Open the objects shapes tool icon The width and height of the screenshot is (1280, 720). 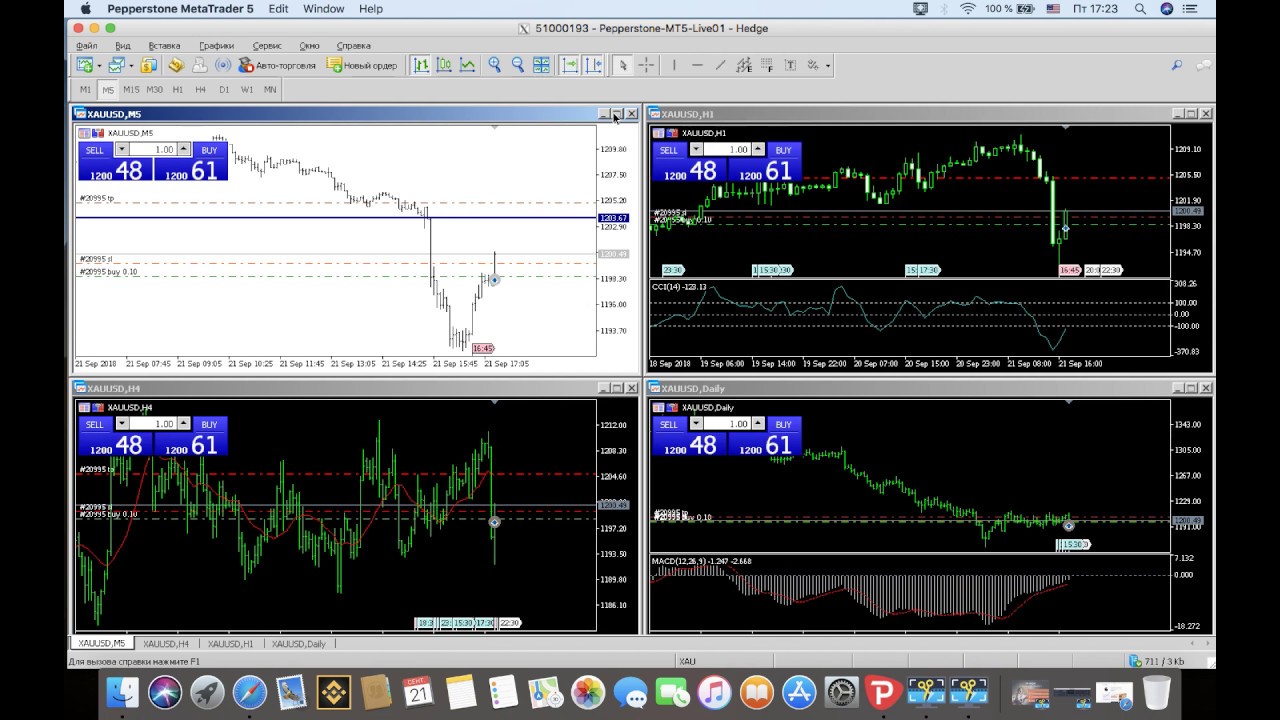click(x=812, y=65)
